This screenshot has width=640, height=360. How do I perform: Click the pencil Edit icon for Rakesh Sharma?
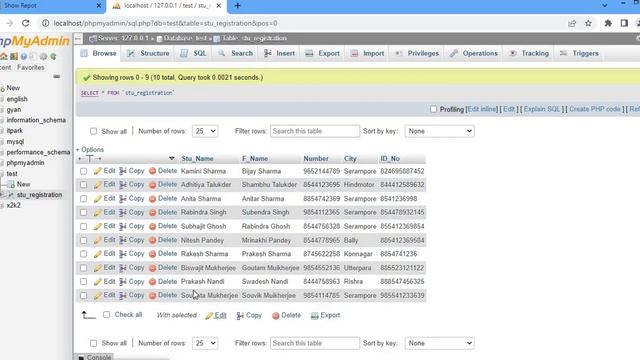[x=98, y=254]
